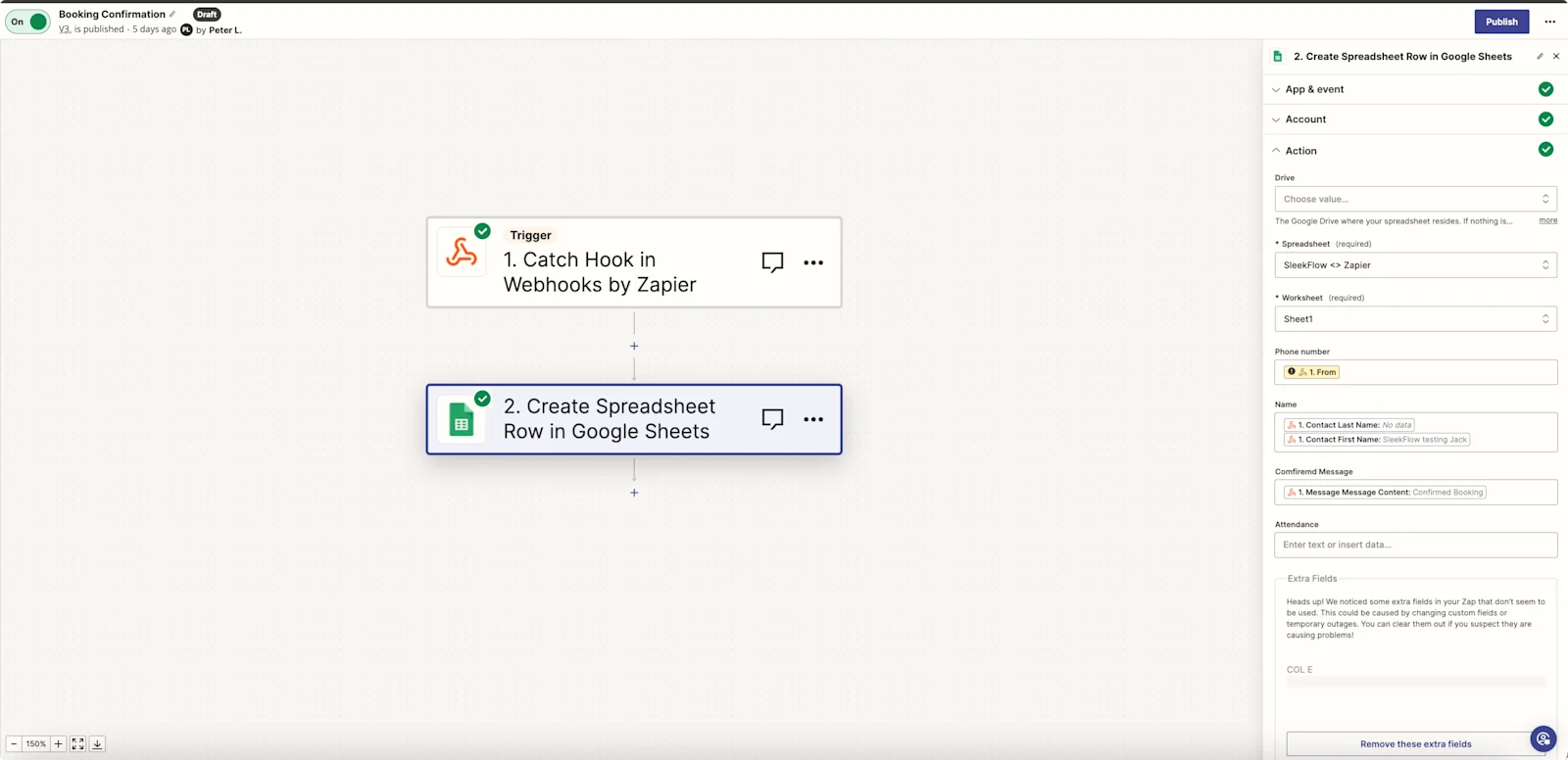Add step between trigger and action
The height and width of the screenshot is (760, 1568).
634,346
